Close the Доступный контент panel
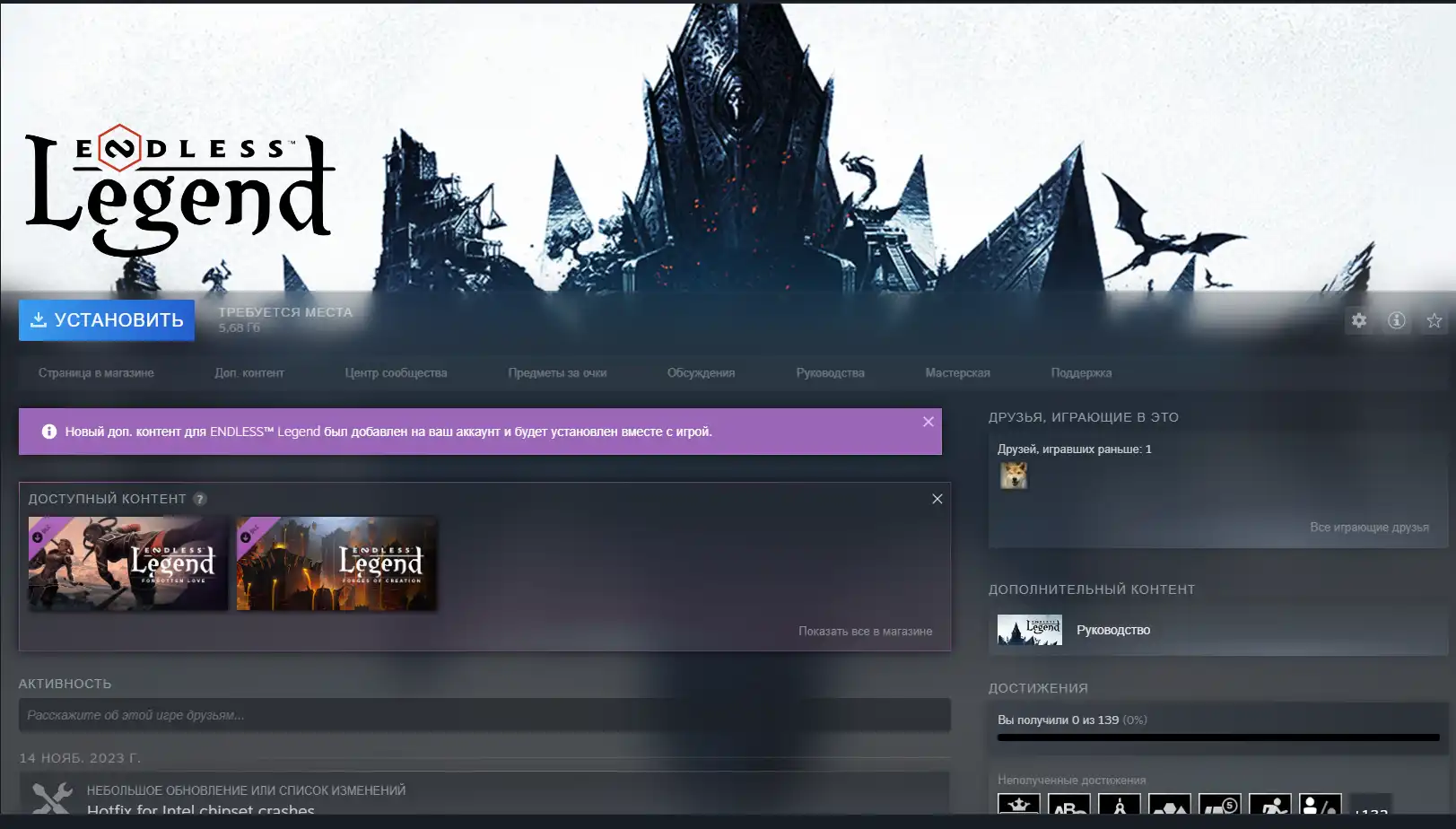This screenshot has width=1456, height=829. point(937,499)
